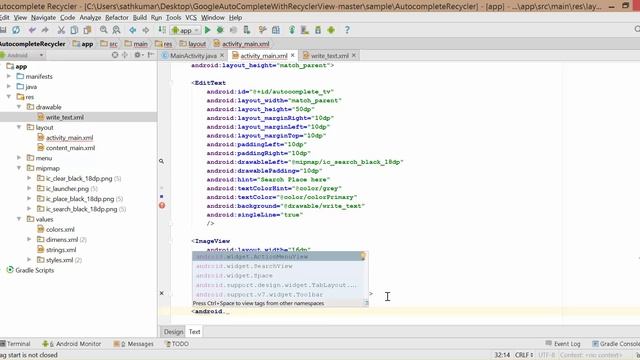640x360 pixels.
Task: Click the Synchronize refresh icon
Action: tap(16, 30)
